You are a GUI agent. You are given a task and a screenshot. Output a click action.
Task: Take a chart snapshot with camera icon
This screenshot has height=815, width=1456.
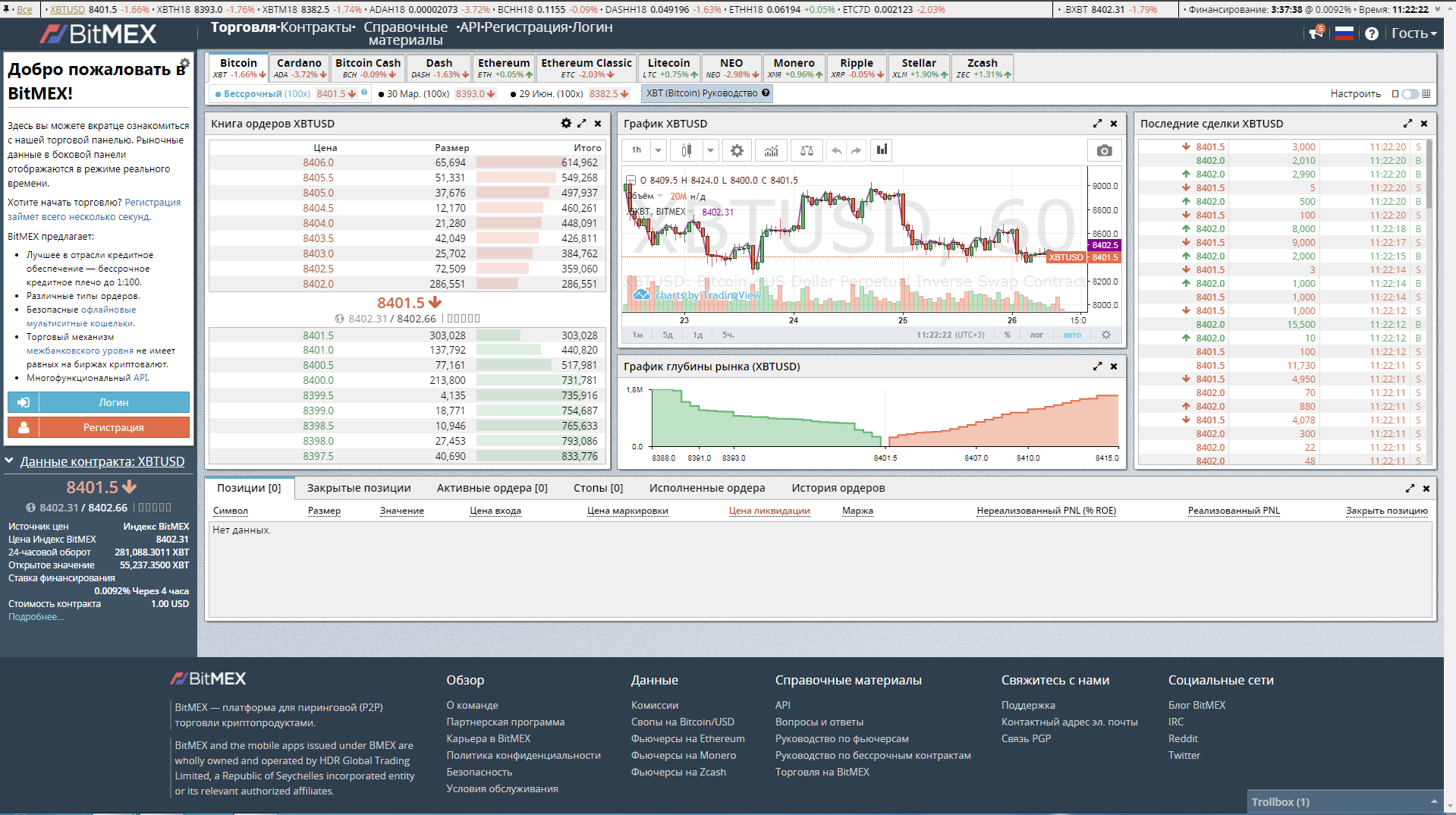pyautogui.click(x=1104, y=150)
